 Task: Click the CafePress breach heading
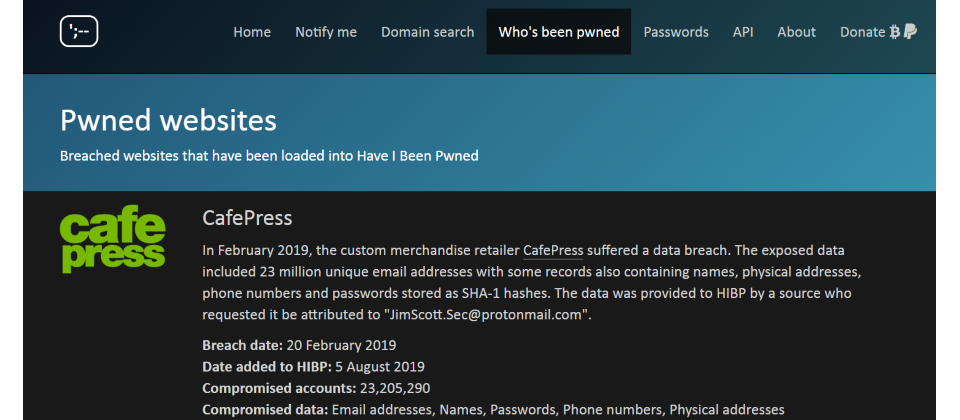[x=247, y=218]
